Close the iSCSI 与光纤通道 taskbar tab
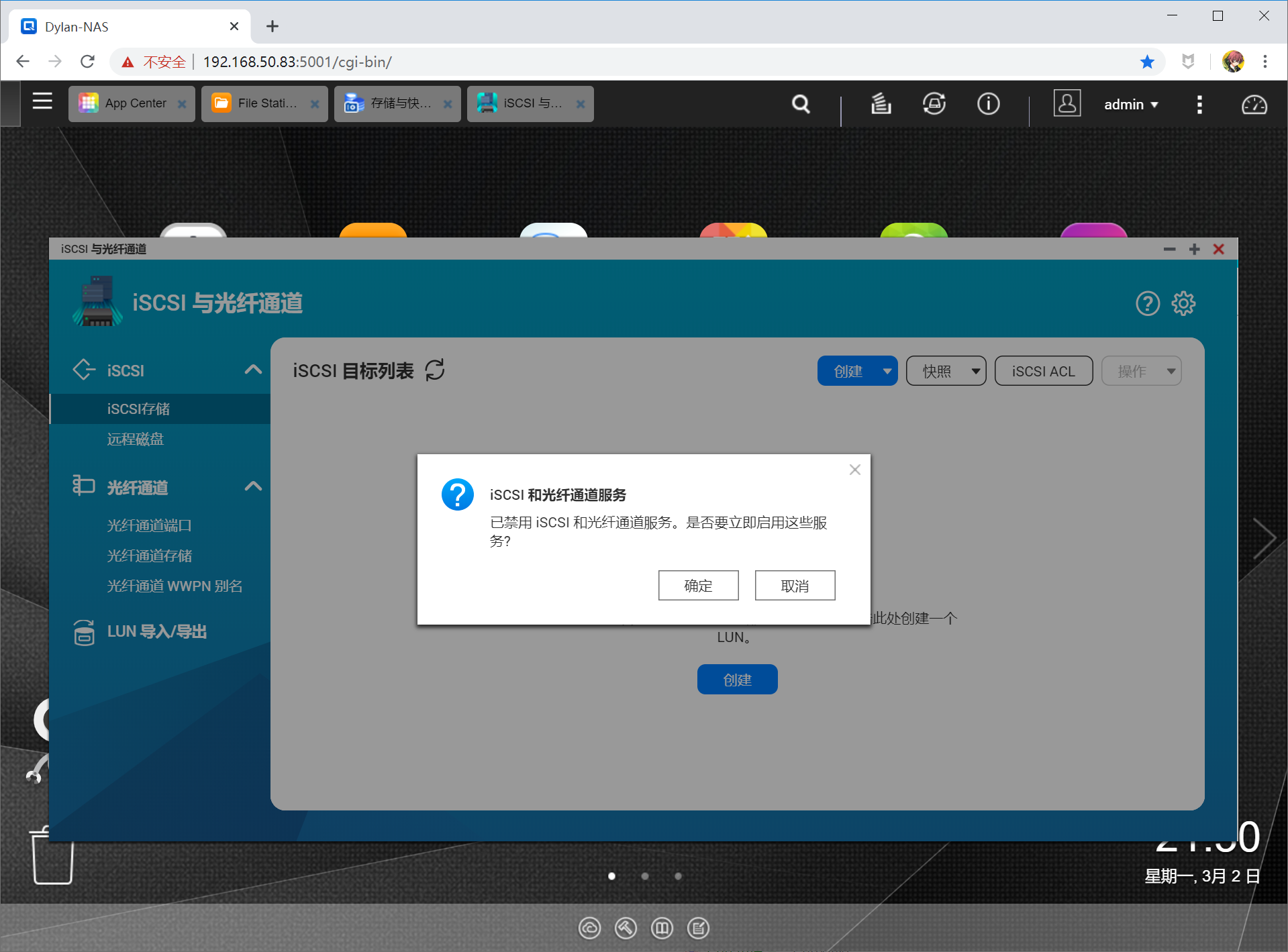 point(580,104)
